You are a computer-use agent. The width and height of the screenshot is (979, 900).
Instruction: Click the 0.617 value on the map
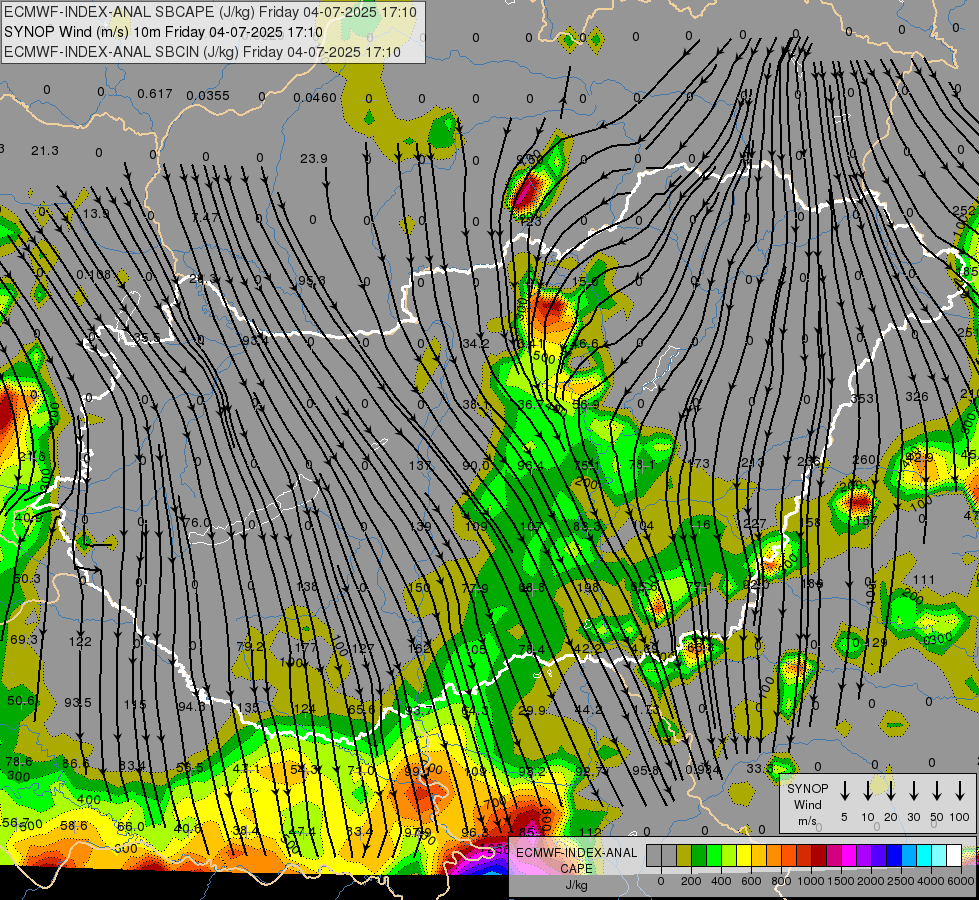click(x=155, y=94)
